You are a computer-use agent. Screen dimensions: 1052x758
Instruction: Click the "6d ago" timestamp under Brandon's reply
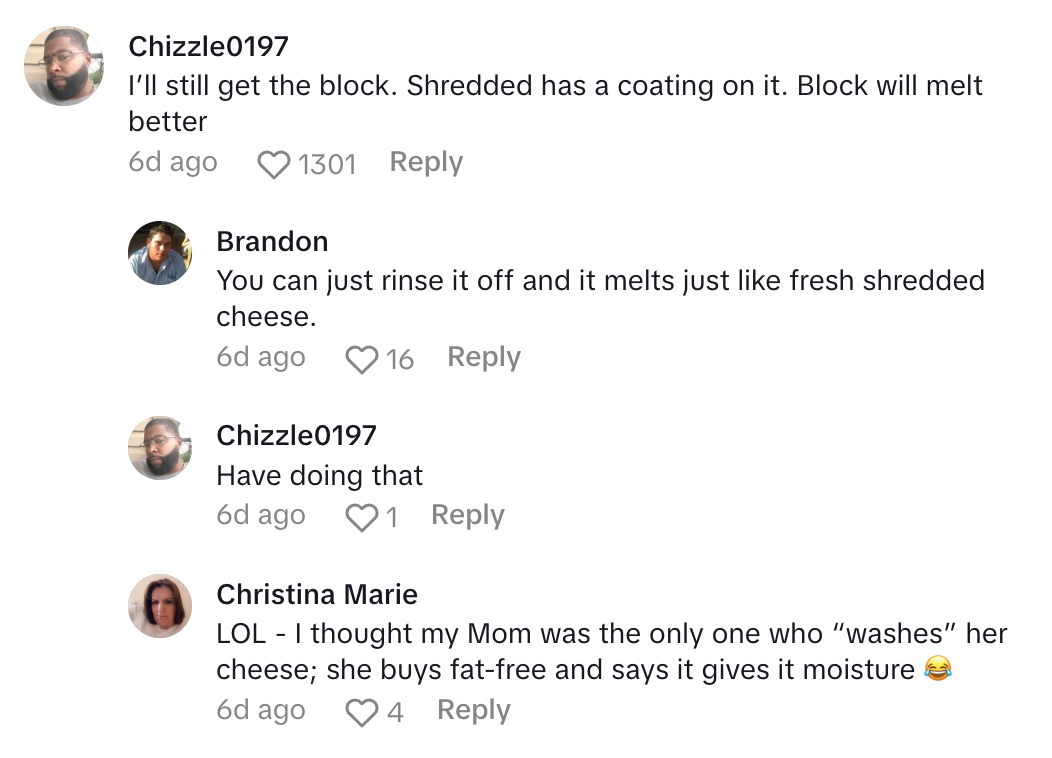261,357
